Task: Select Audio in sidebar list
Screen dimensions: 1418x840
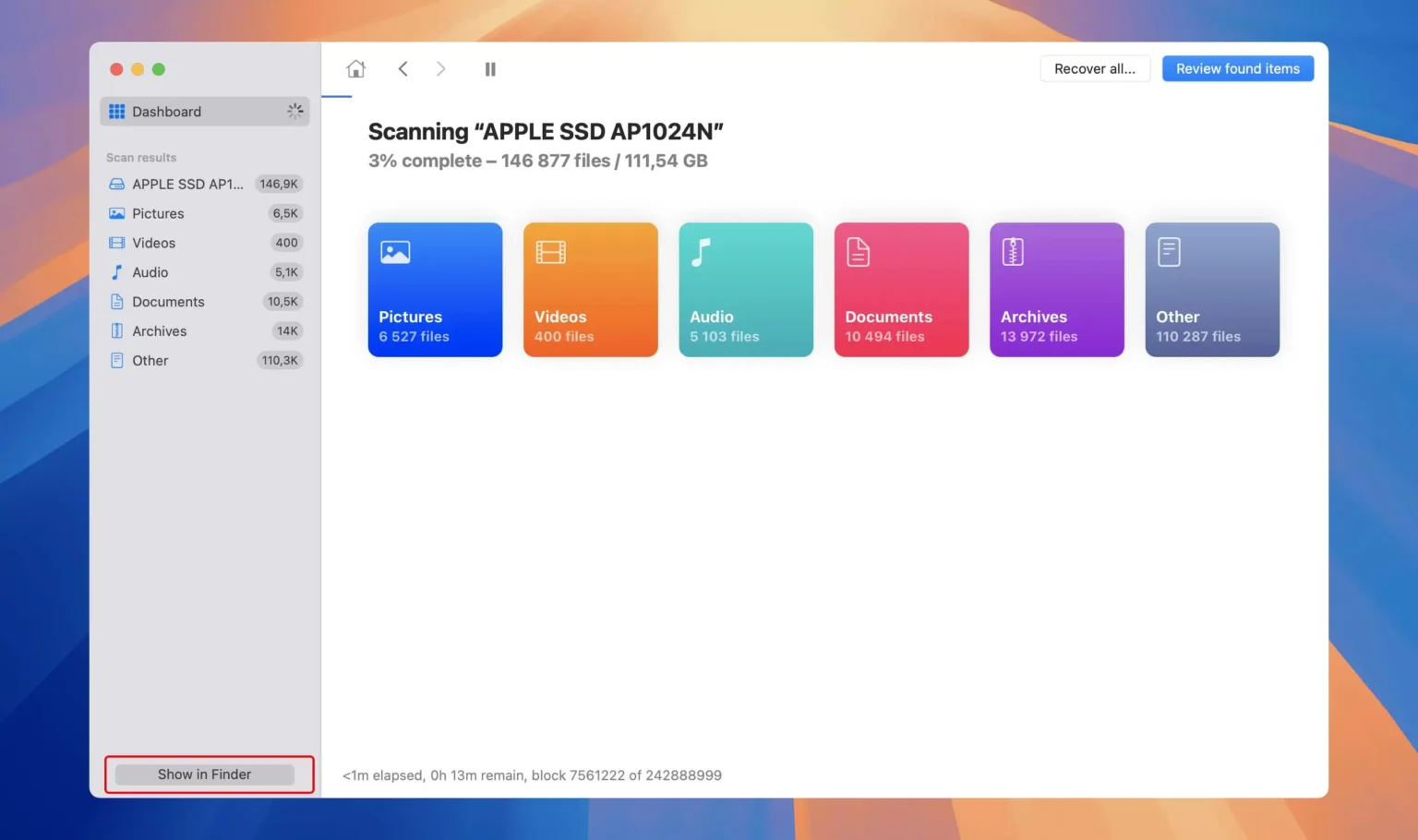Action: pos(150,272)
